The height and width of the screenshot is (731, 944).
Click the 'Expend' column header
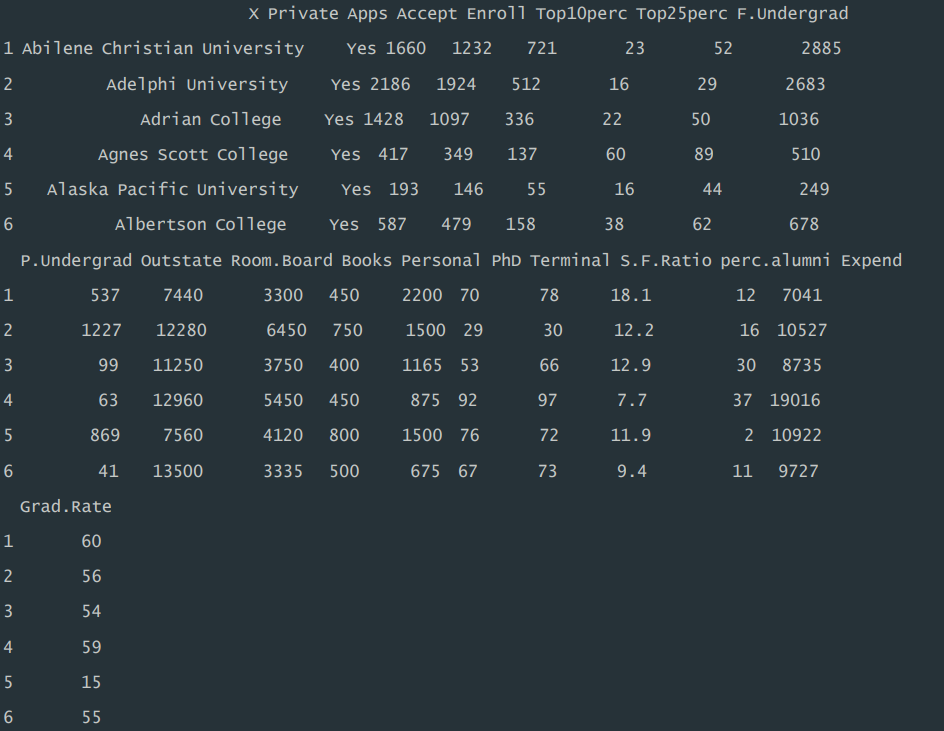click(871, 261)
